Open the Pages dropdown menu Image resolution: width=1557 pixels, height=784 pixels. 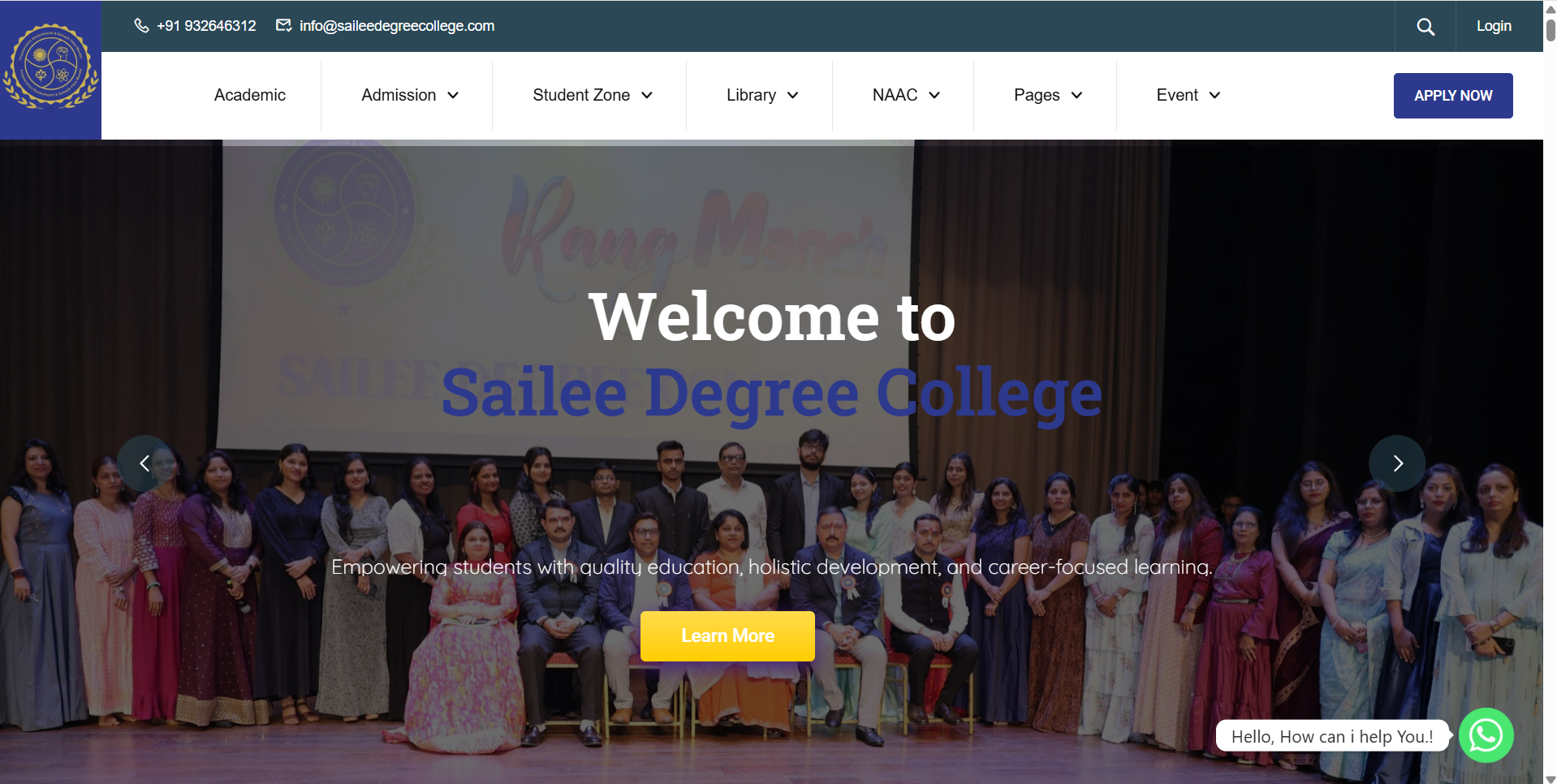1048,95
